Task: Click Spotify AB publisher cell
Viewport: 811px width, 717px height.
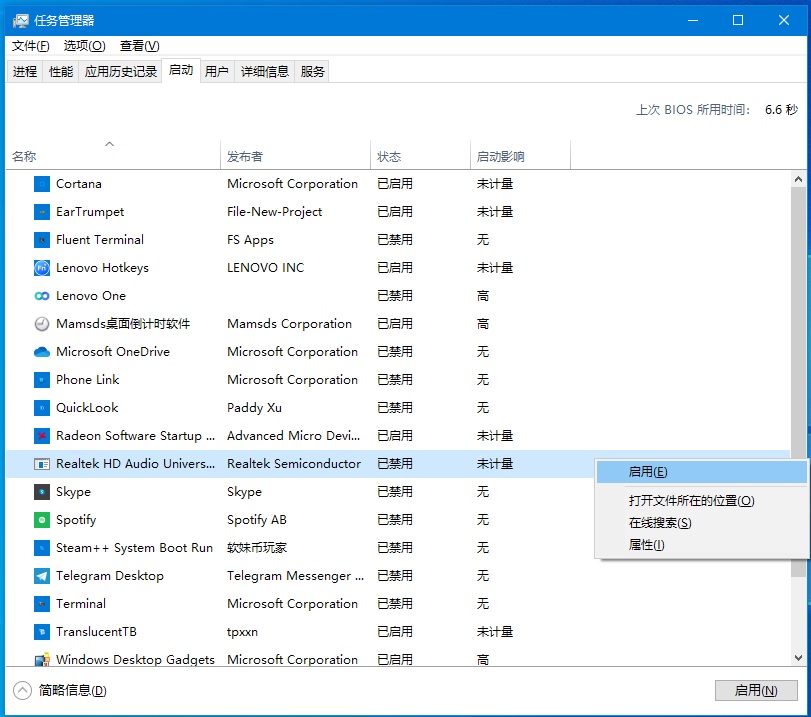Action: coord(257,520)
